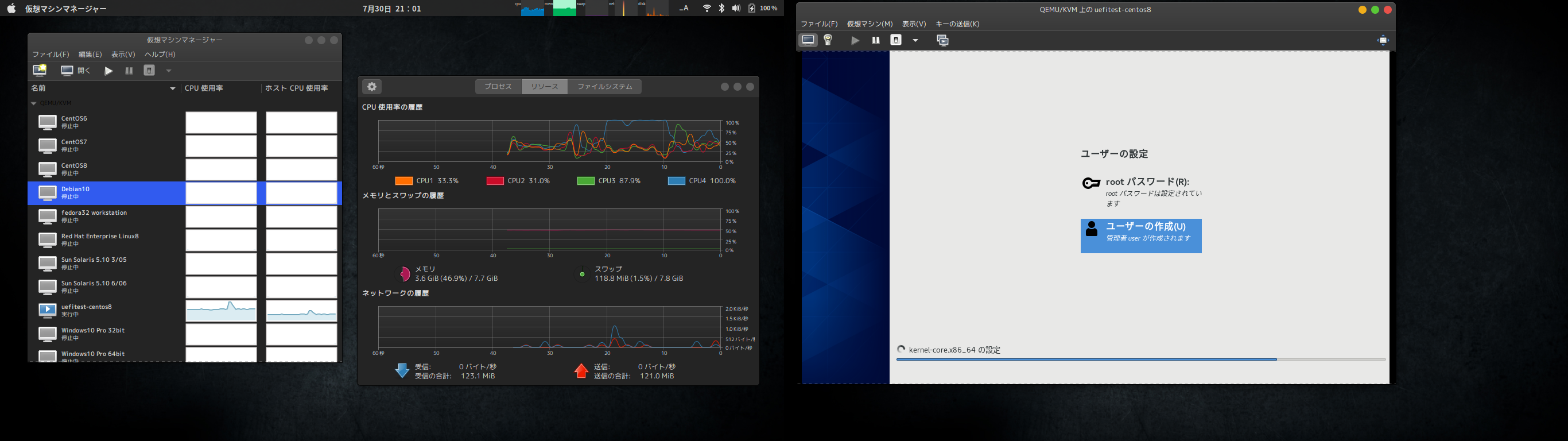This screenshot has height=441, width=1568.
Task: Select the リソース tab
Action: pos(545,87)
